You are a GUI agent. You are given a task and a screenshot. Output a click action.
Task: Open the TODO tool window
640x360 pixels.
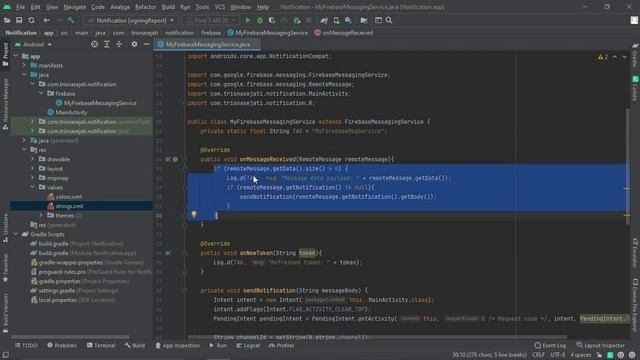point(26,345)
